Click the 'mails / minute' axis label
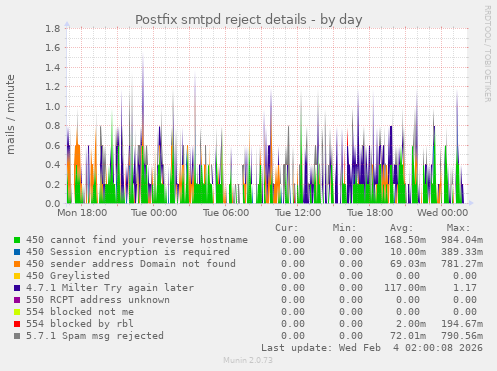 tap(11, 114)
